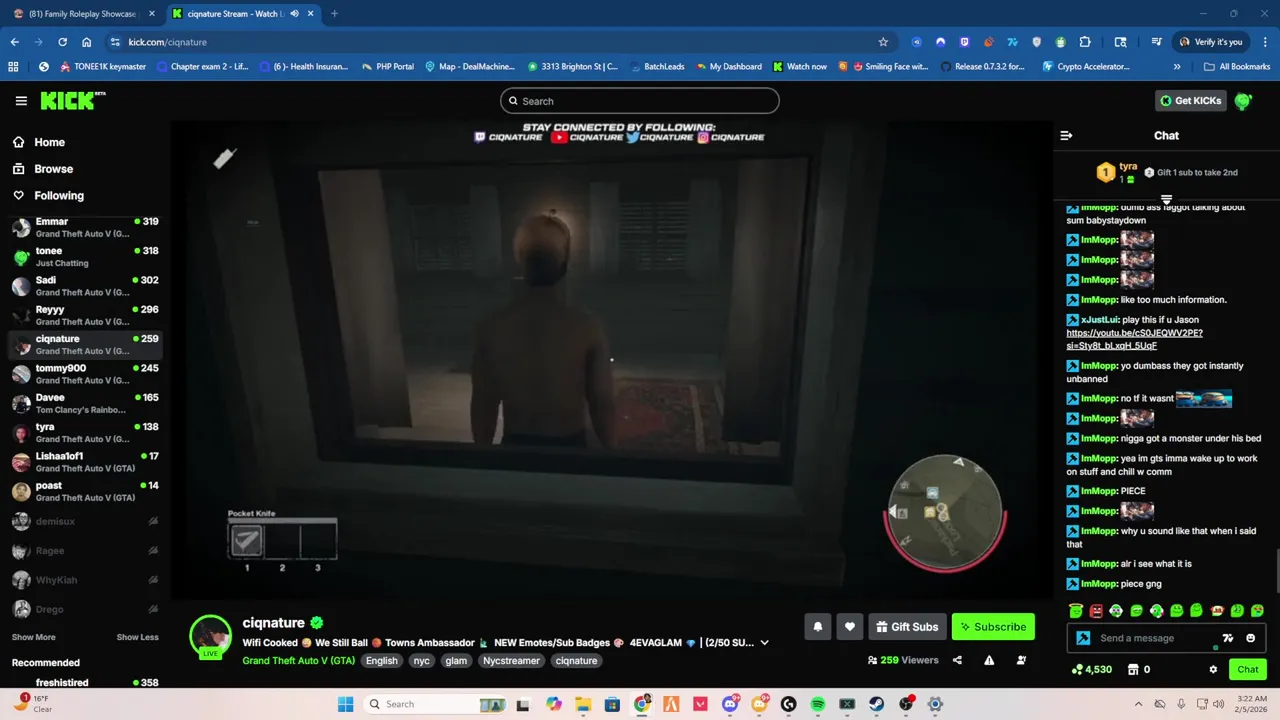Image resolution: width=1280 pixels, height=720 pixels.
Task: Follow ciqnature with the heart icon
Action: click(x=849, y=627)
